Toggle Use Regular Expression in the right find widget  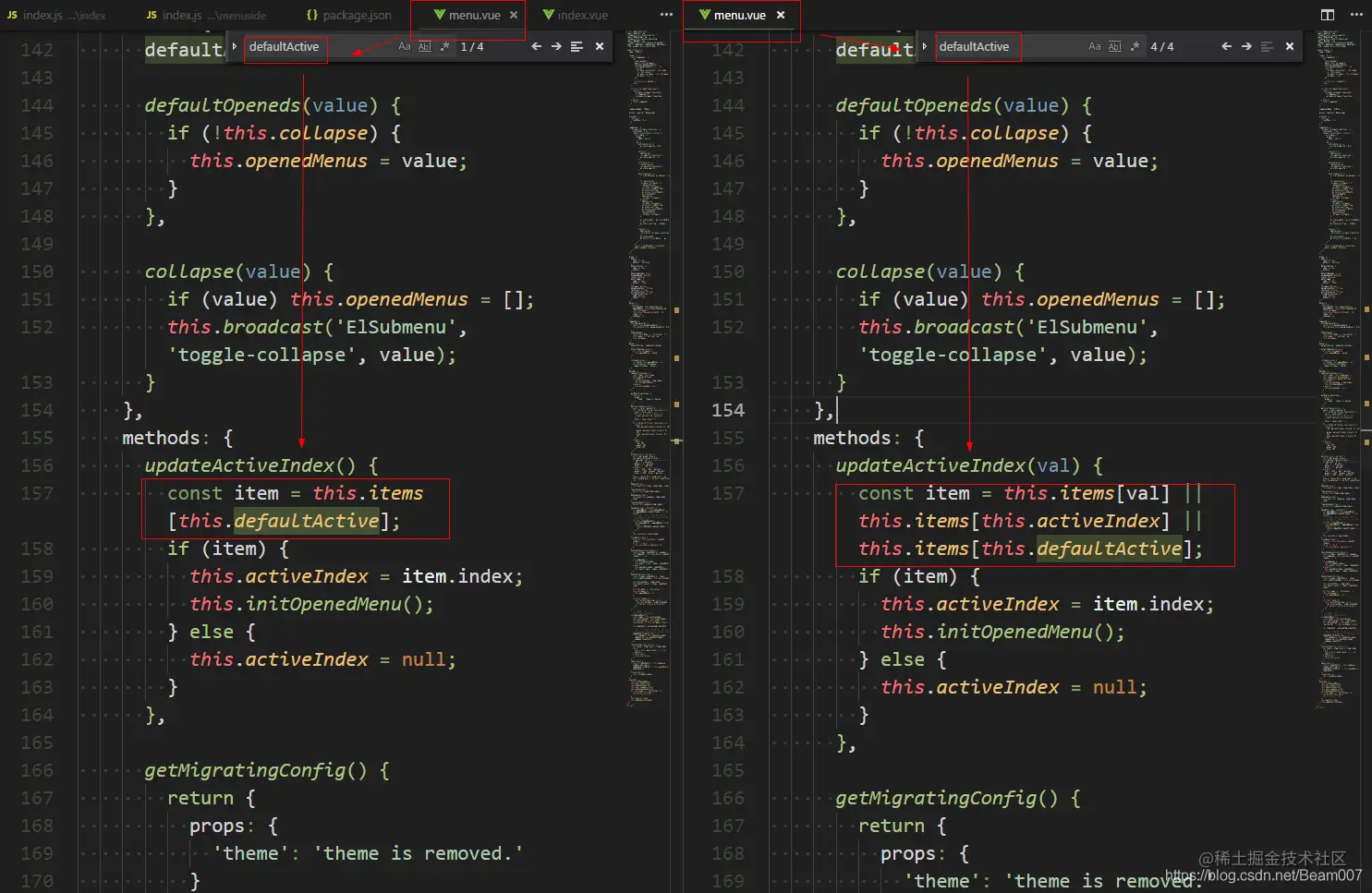pos(1135,47)
